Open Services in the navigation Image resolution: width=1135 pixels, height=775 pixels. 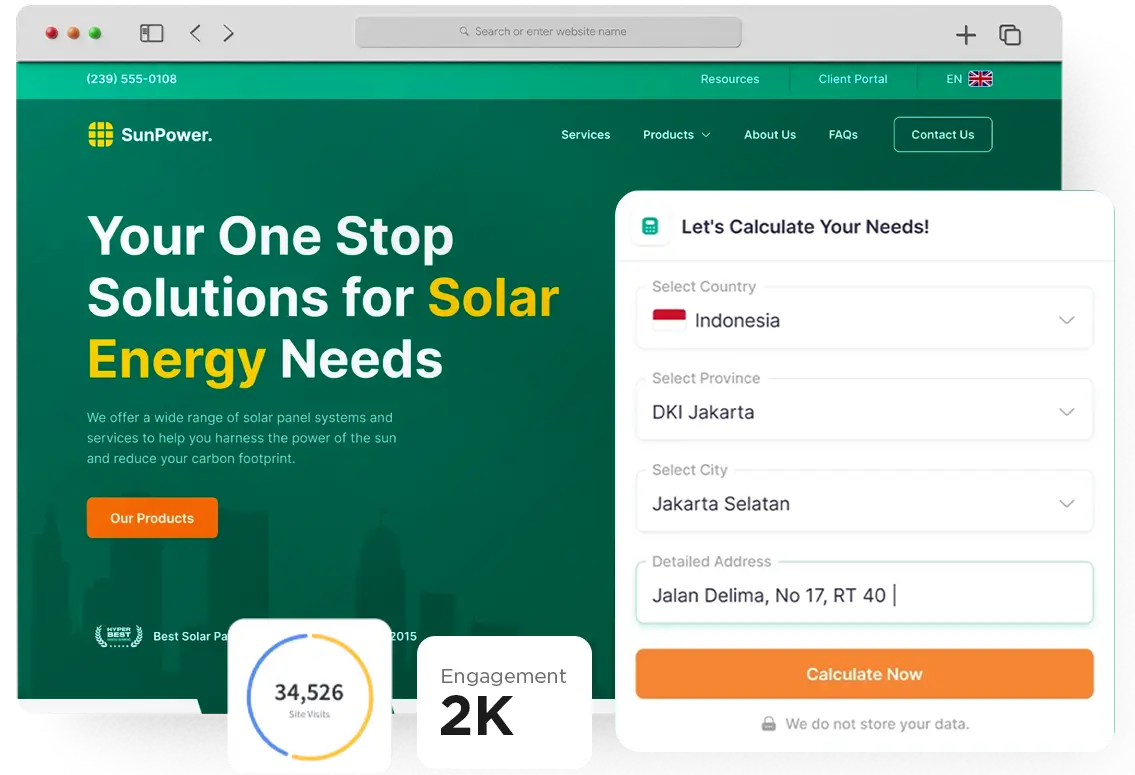(586, 135)
